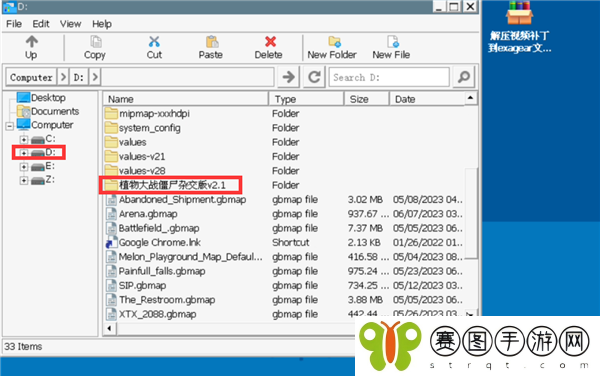Click the Go arrow next to address bar
This screenshot has width=600, height=376.
[x=289, y=77]
